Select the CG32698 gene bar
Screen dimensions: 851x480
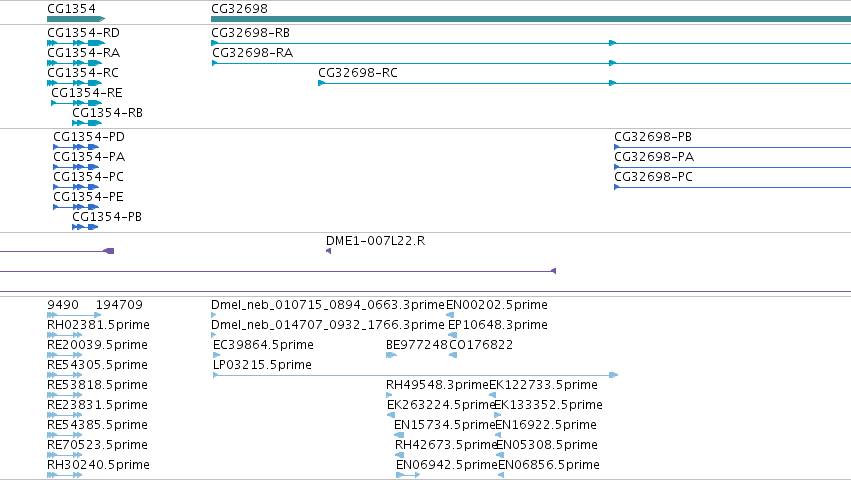tap(531, 19)
